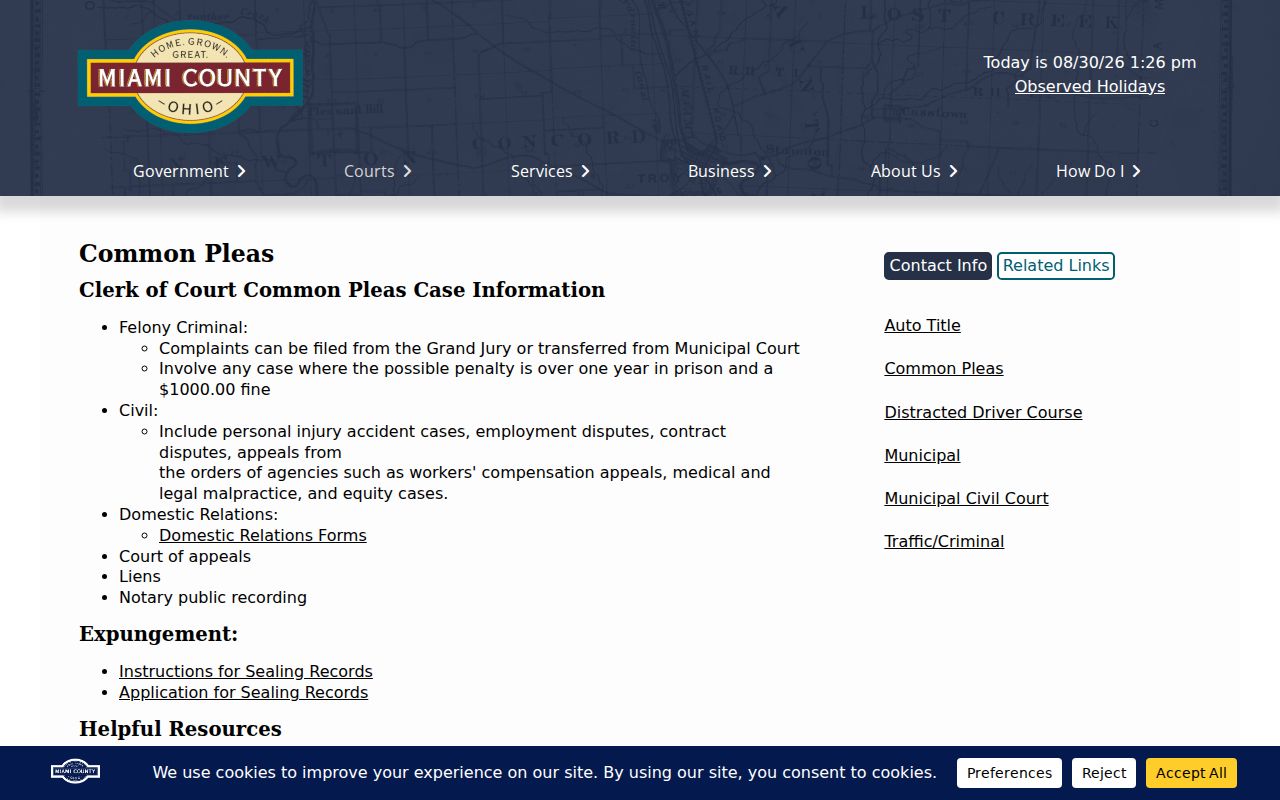Open Application for Sealing Records link
This screenshot has height=800, width=1280.
pos(243,692)
